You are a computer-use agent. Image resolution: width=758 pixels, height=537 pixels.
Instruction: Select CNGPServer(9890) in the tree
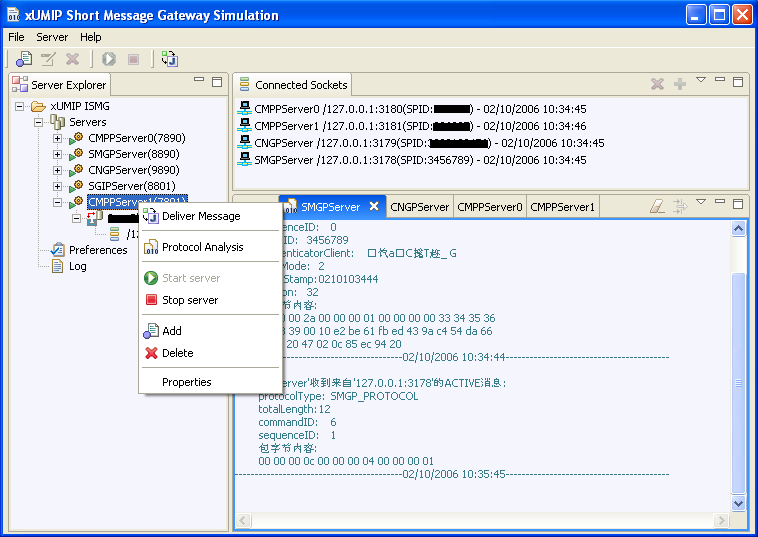tap(134, 170)
